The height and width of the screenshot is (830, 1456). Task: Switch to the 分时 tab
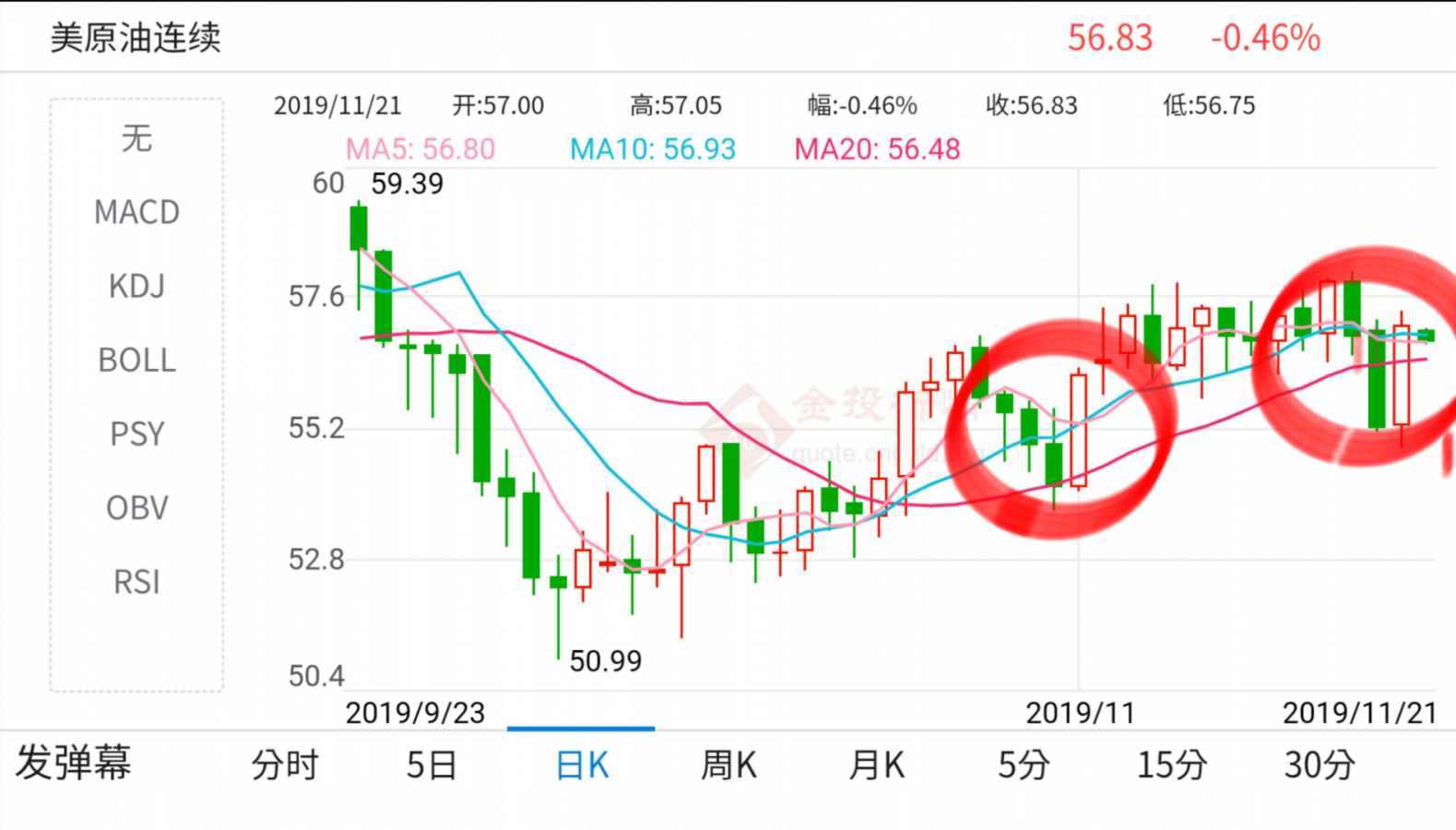285,765
